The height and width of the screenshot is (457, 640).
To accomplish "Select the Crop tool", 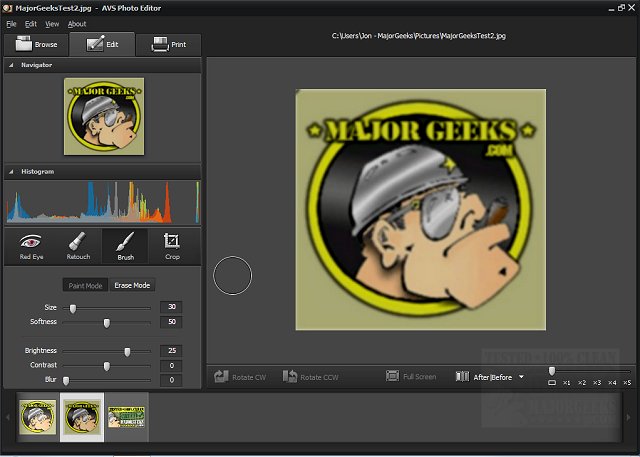I will pos(171,246).
